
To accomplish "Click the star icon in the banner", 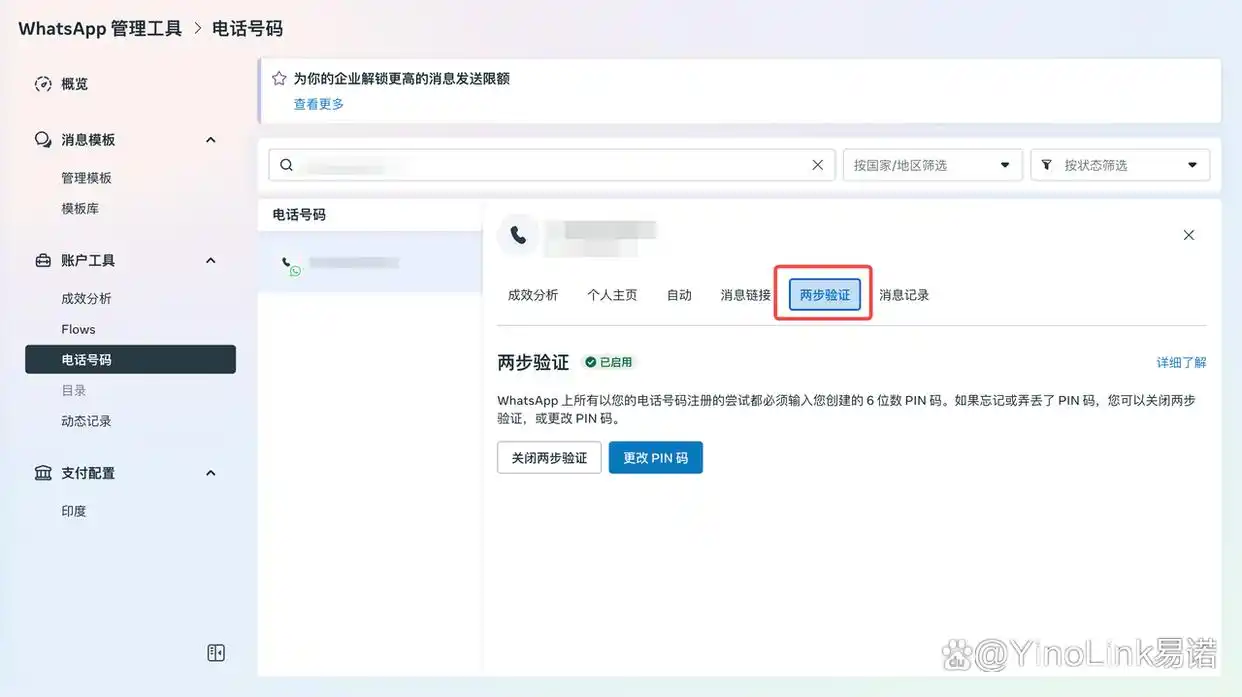I will (x=280, y=78).
